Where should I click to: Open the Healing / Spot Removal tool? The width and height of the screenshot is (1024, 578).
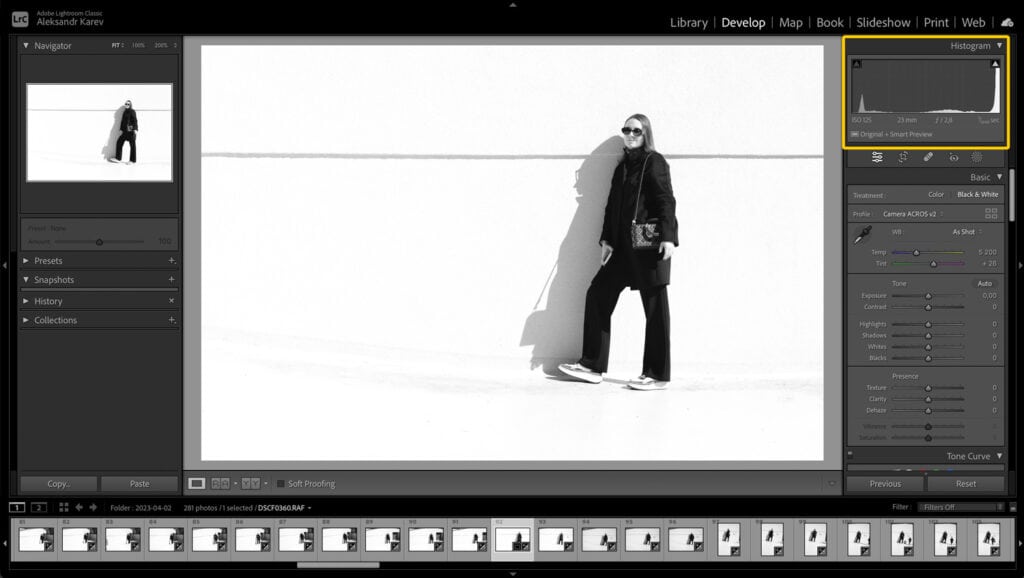pos(926,157)
